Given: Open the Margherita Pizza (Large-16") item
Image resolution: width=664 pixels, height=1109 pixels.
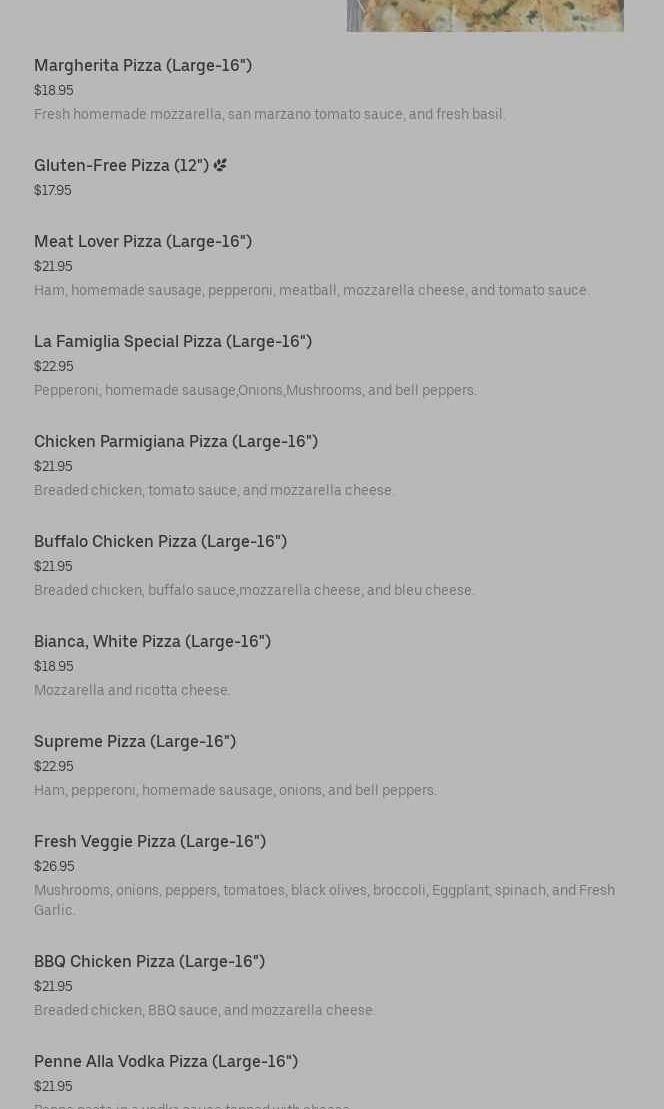Looking at the screenshot, I should (x=143, y=66).
